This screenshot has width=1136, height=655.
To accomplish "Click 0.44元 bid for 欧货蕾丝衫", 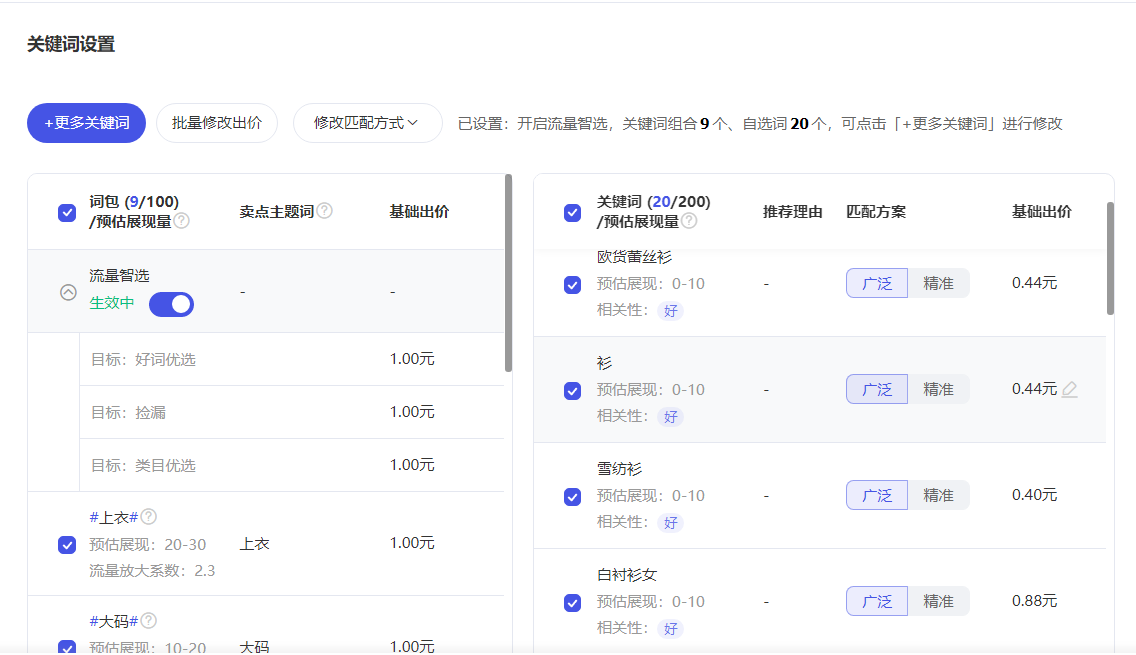I will 1034,283.
